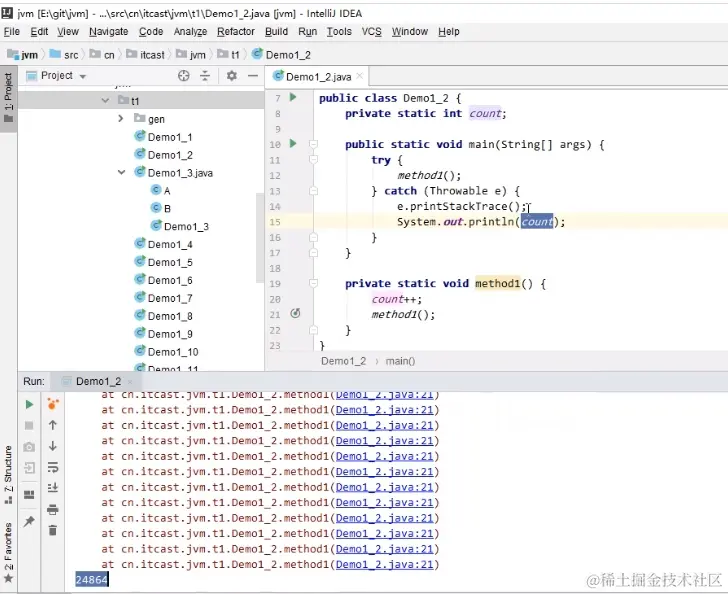Select the Demo1_2 run tab
The image size is (728, 594).
point(98,381)
